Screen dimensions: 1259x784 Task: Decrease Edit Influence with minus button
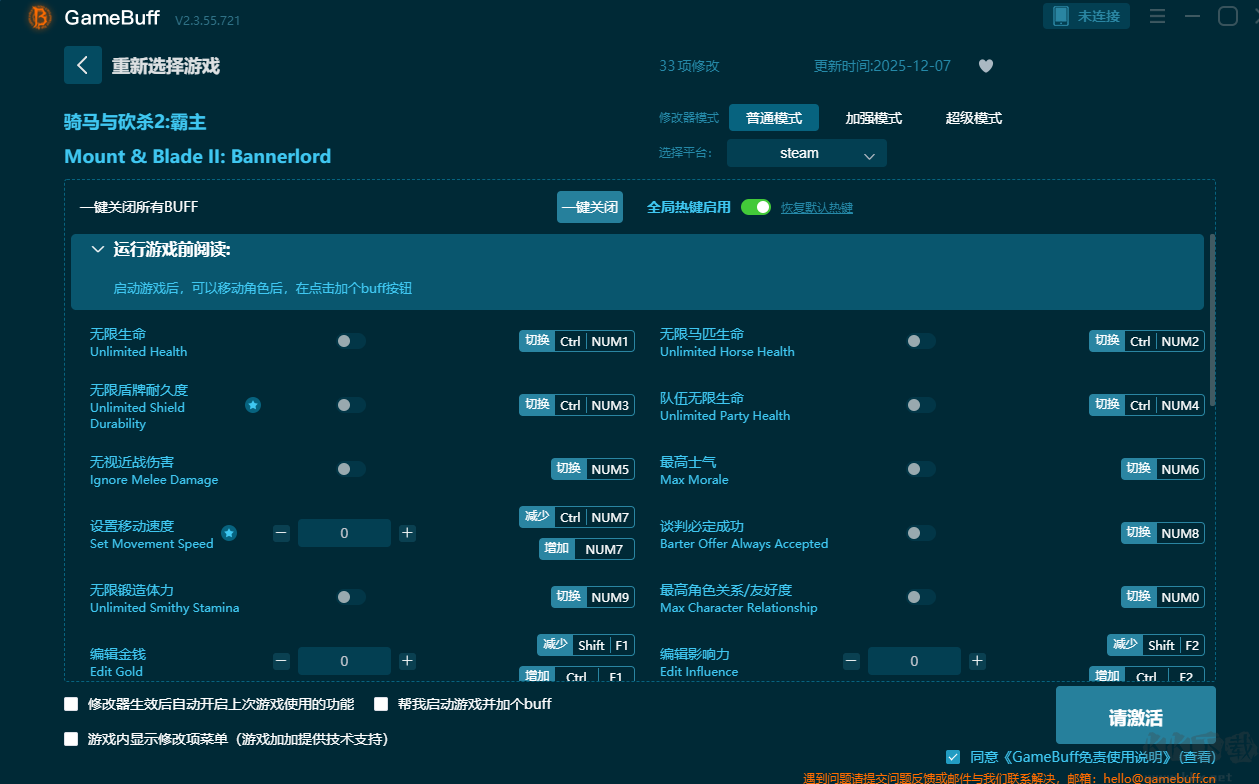click(x=851, y=661)
